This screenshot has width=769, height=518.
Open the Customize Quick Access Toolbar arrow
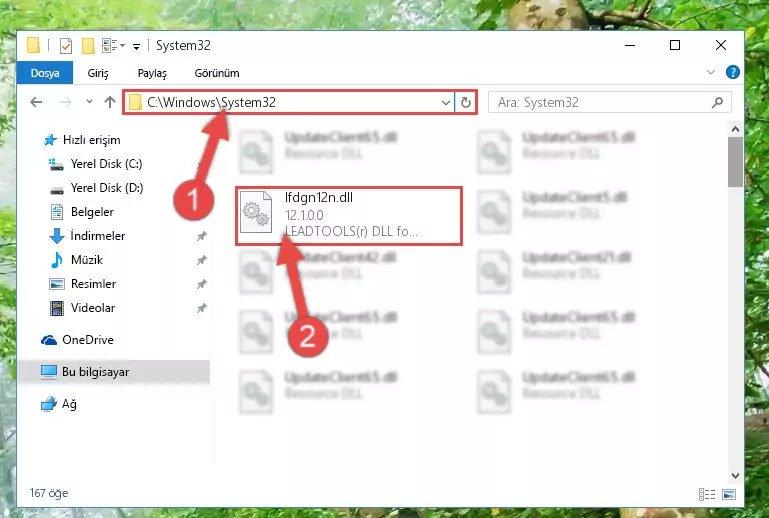coord(136,46)
